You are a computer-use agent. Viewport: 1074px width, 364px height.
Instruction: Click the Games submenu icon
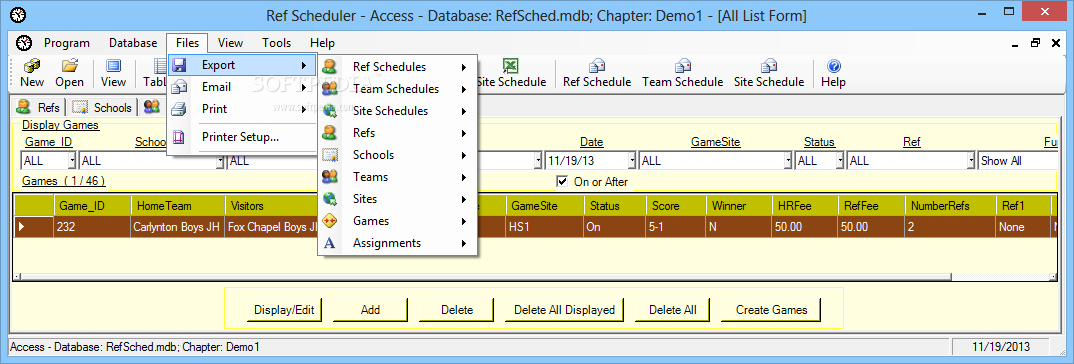[329, 221]
